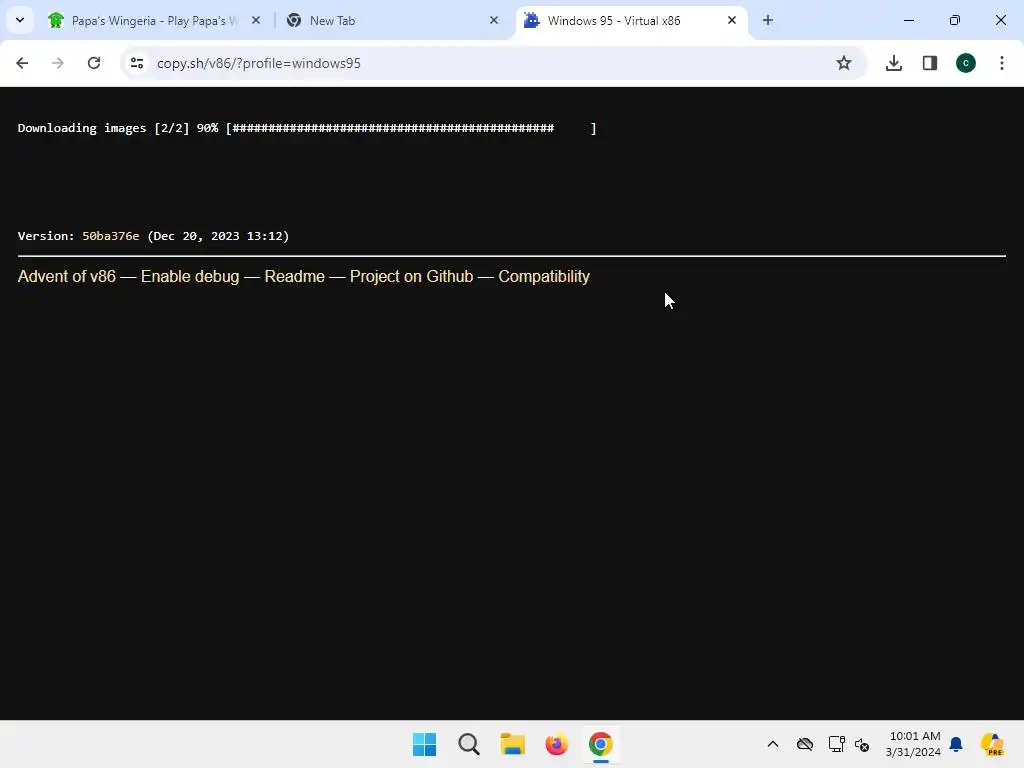1024x768 pixels.
Task: Click the browser forward arrow
Action: pyautogui.click(x=58, y=63)
